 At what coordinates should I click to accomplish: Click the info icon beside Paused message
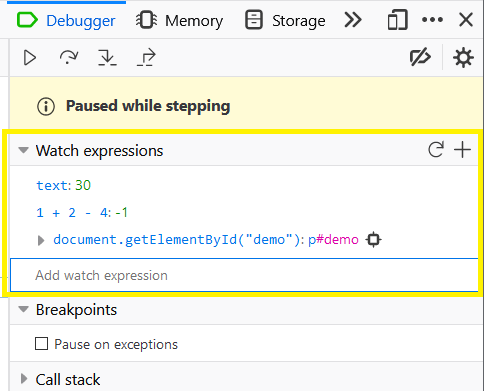tap(46, 107)
